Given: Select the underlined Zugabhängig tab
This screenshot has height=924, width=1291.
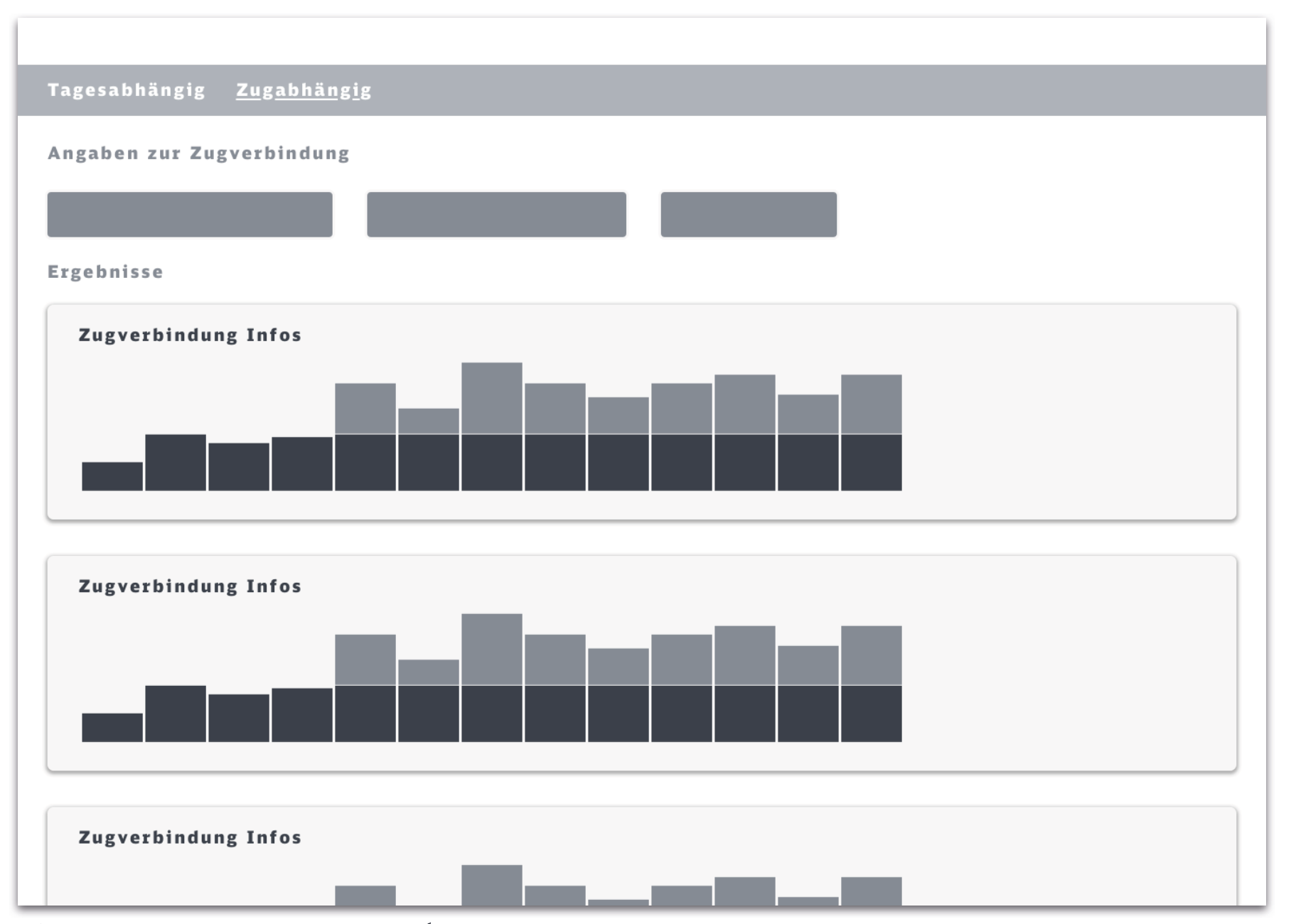Looking at the screenshot, I should [304, 90].
